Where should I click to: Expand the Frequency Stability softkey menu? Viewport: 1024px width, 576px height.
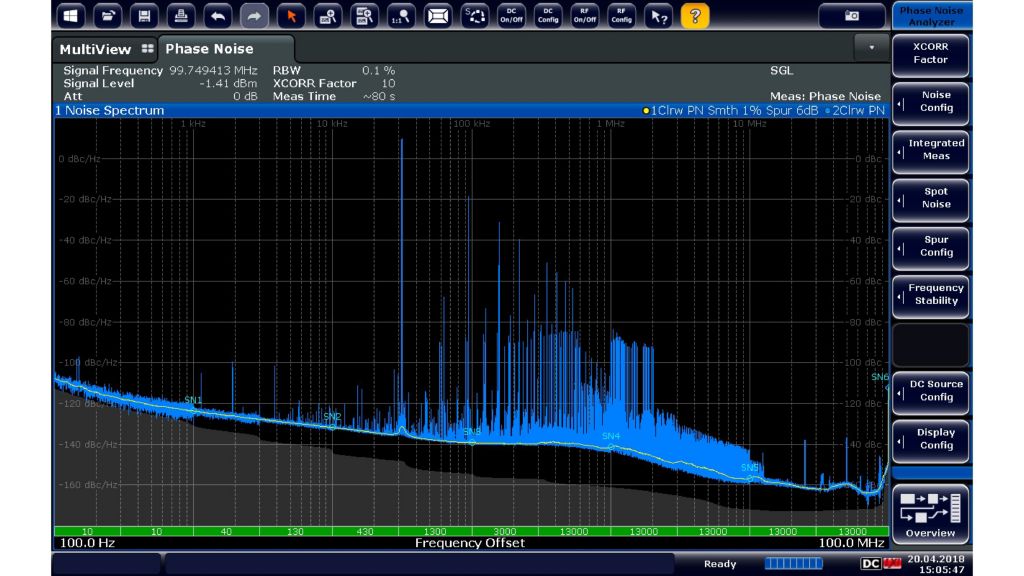[x=931, y=295]
